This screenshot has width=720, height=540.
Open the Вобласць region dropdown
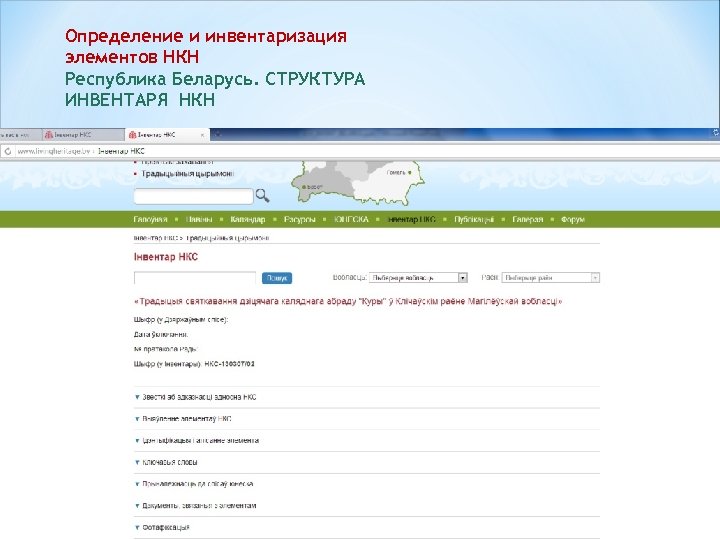click(x=418, y=278)
